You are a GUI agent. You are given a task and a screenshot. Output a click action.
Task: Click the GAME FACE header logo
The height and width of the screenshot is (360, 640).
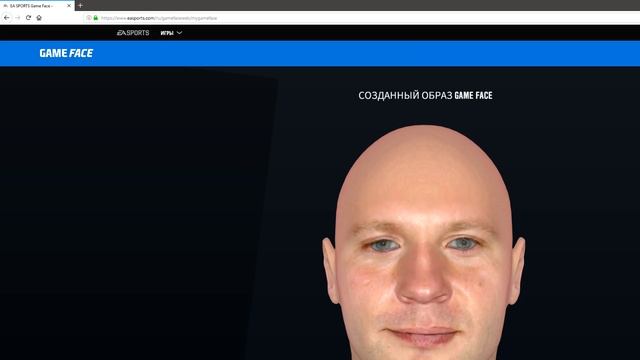[x=66, y=53]
